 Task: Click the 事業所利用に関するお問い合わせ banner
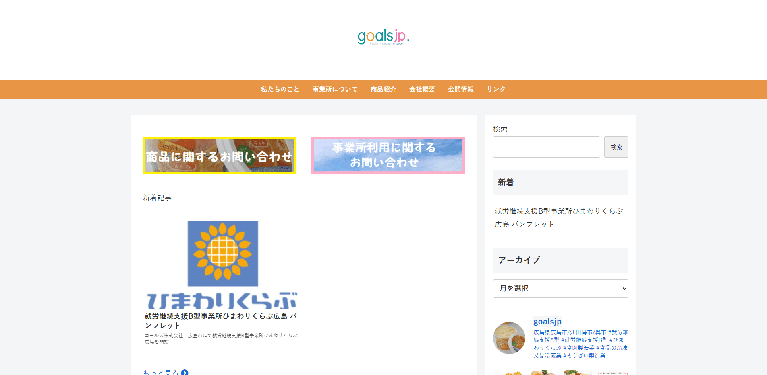388,155
